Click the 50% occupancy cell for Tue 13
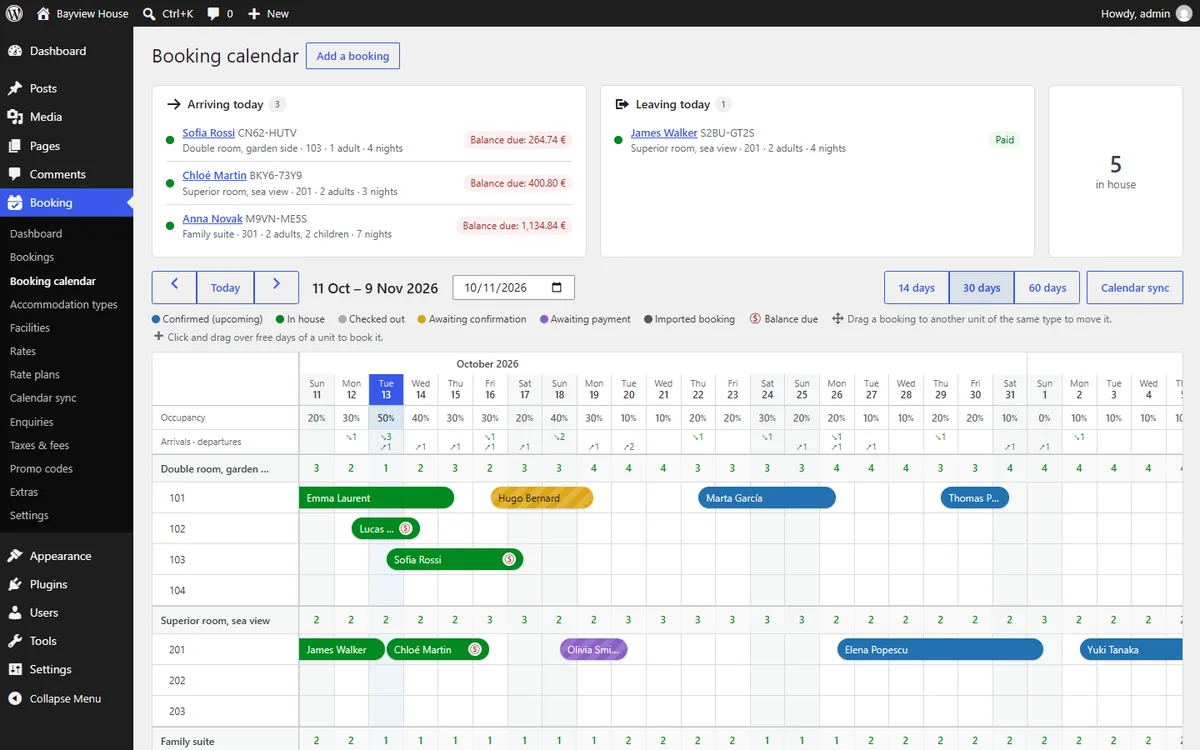This screenshot has width=1200, height=750. click(x=386, y=418)
